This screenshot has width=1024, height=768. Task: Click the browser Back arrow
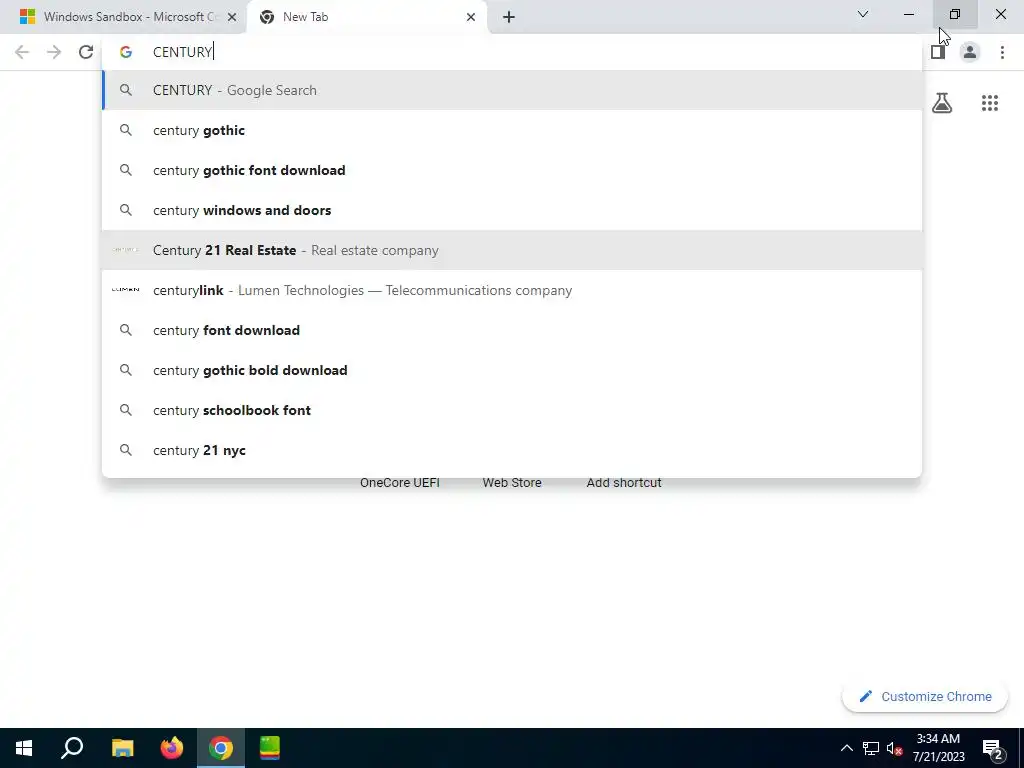coord(22,52)
